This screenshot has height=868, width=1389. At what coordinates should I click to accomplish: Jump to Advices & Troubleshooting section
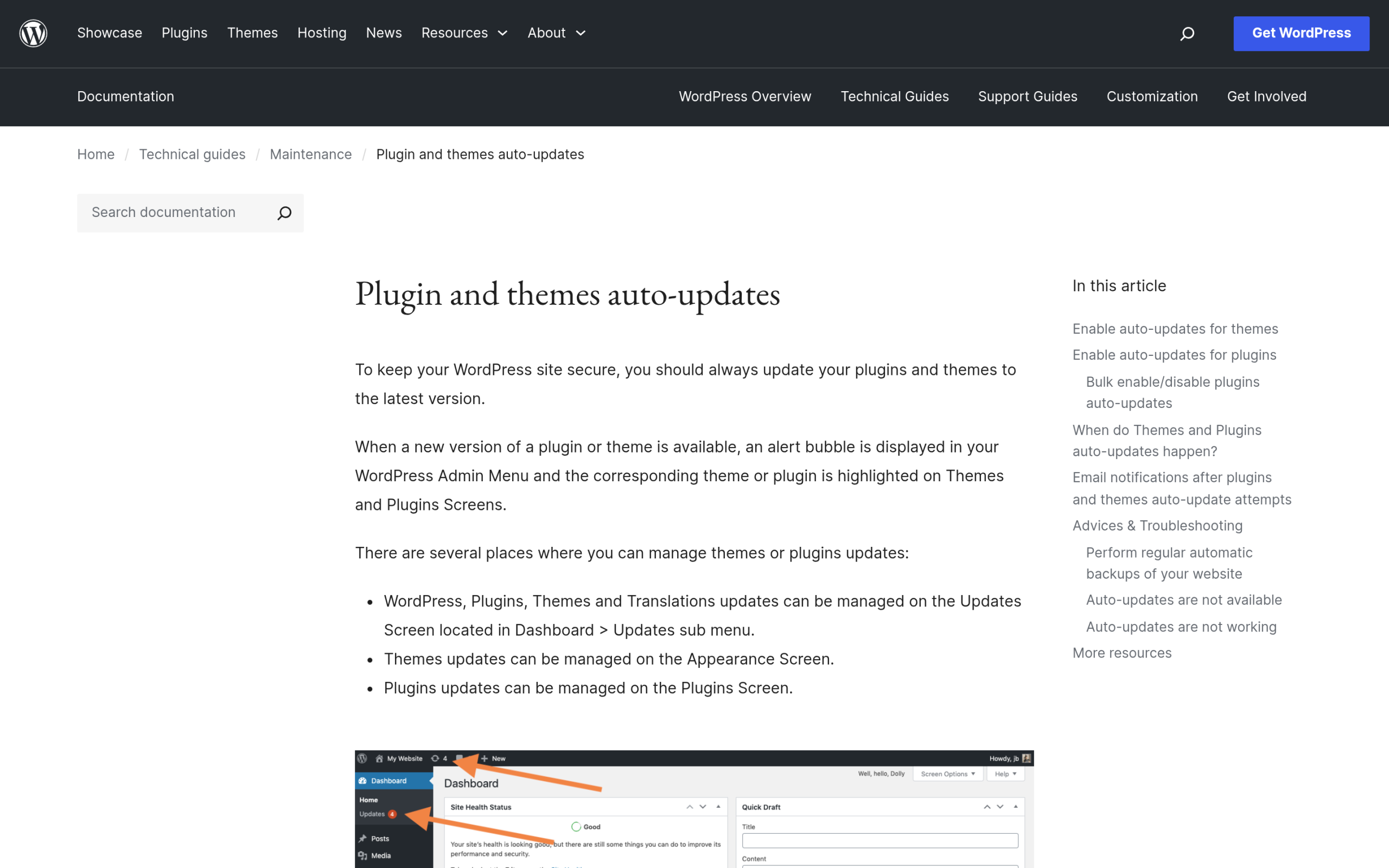click(1157, 526)
